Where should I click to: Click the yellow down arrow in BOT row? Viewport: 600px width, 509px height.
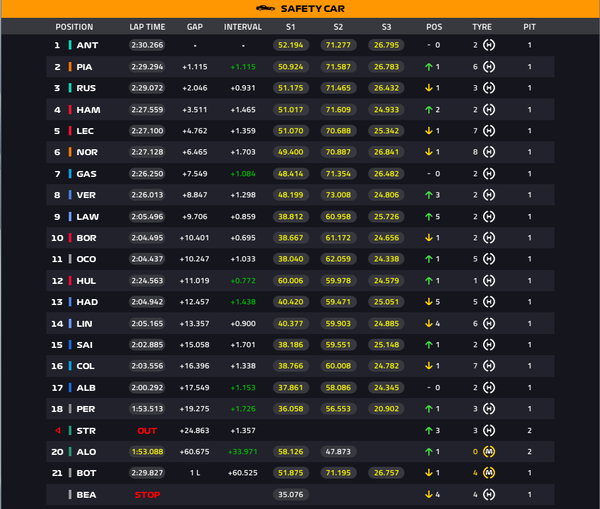point(429,473)
